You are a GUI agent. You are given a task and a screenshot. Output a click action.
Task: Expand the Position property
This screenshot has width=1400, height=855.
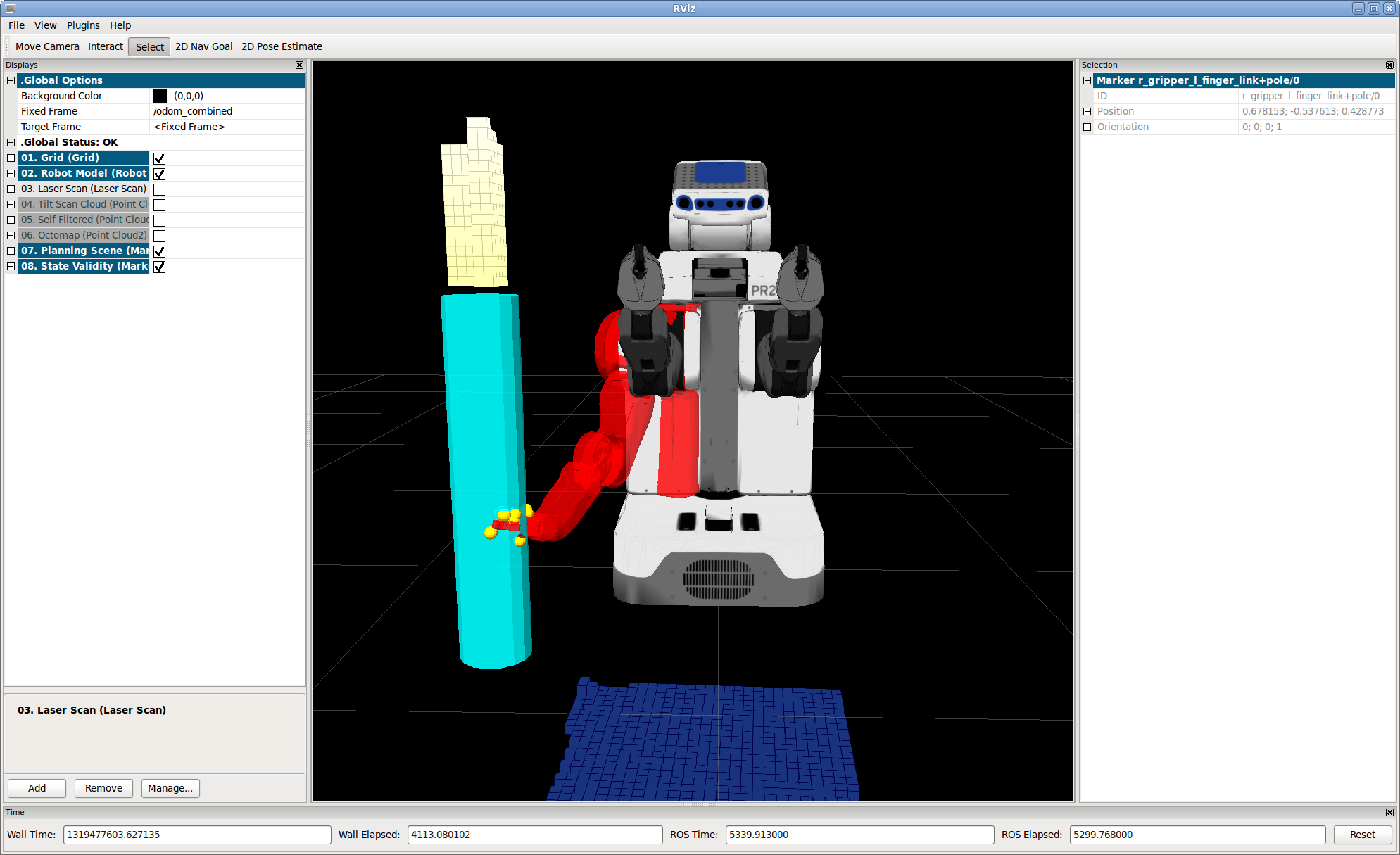pyautogui.click(x=1087, y=111)
